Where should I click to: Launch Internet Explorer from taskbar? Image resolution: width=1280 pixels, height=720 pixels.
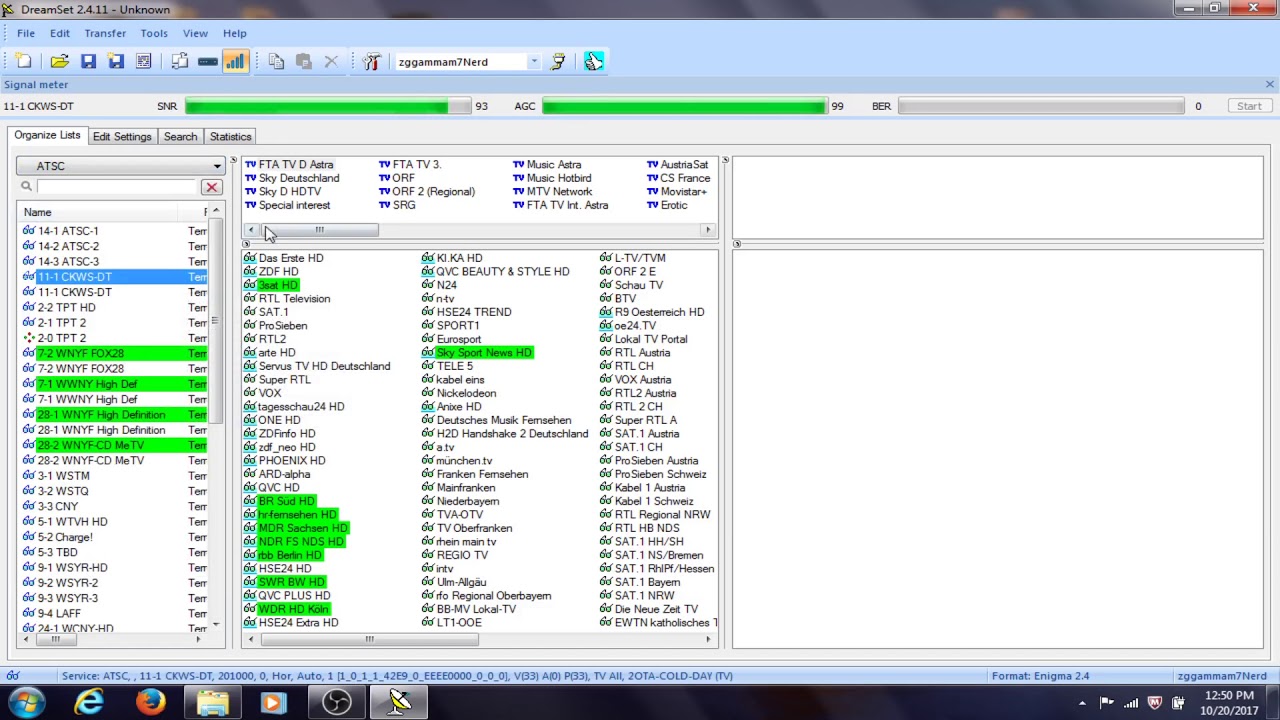[x=89, y=703]
